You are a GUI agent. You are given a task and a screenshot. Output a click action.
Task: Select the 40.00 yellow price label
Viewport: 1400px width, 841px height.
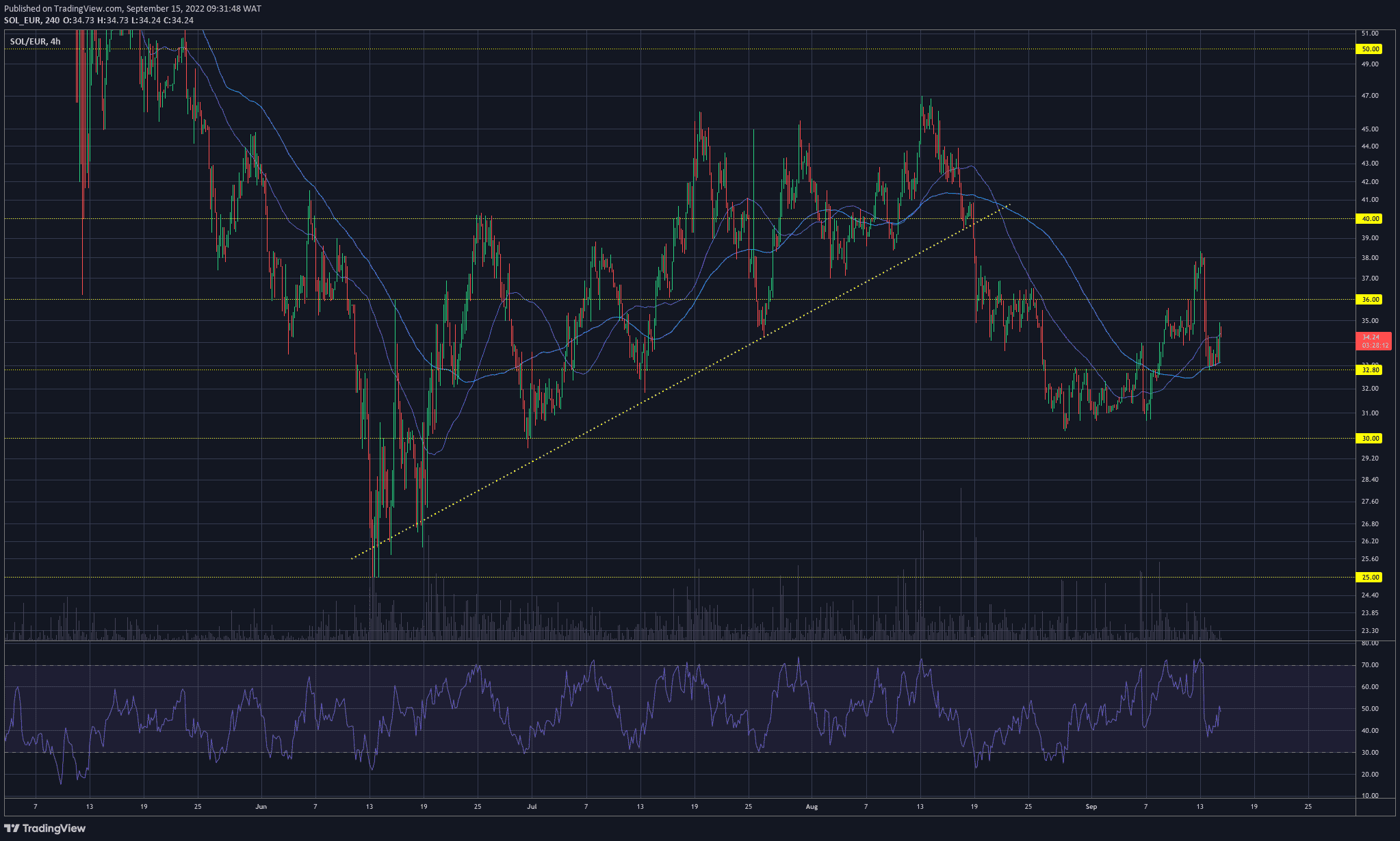pos(1370,219)
